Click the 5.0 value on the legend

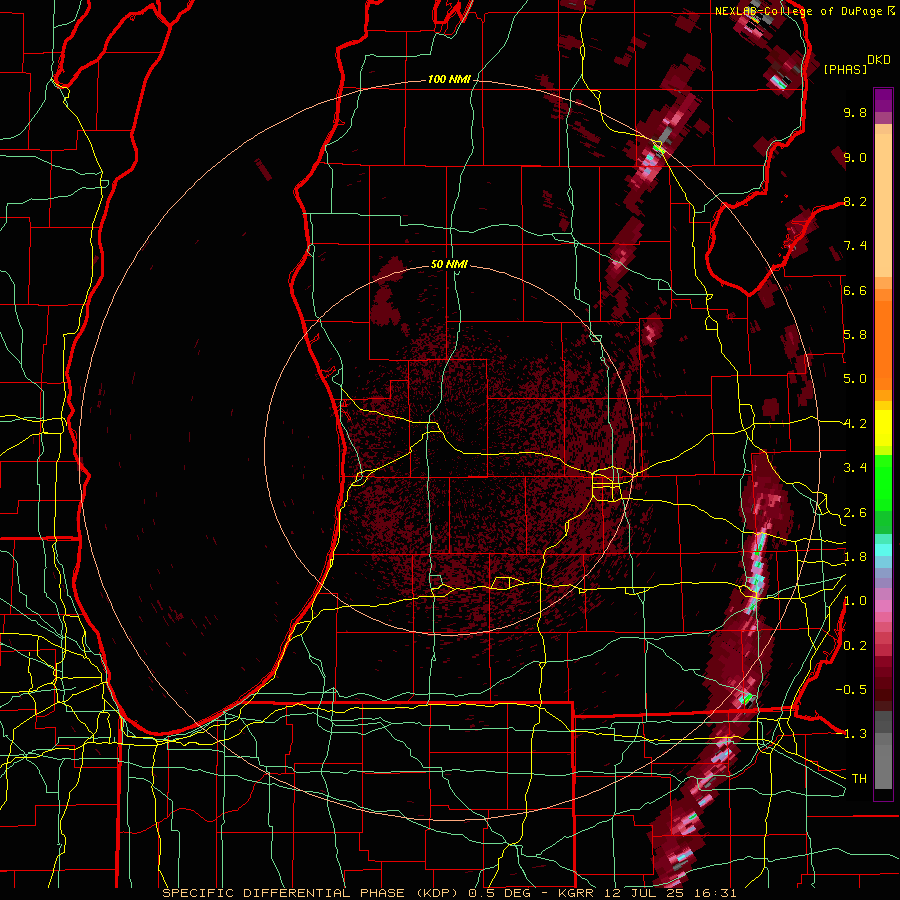[x=855, y=379]
